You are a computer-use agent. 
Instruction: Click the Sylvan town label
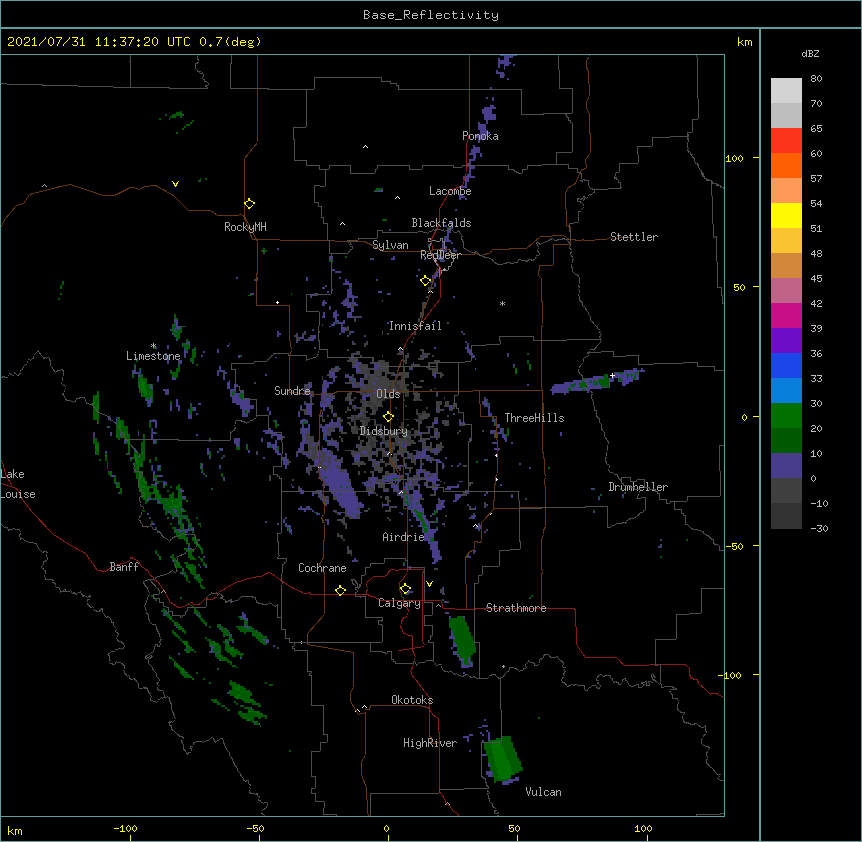pyautogui.click(x=390, y=245)
